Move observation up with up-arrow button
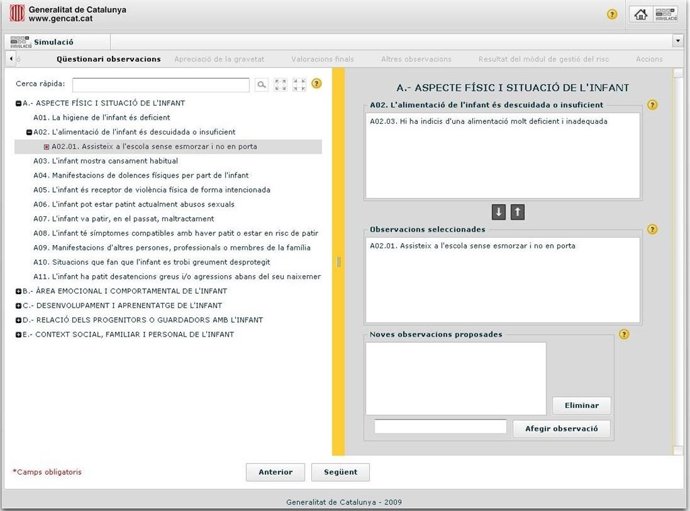Viewport: 690px width, 511px height. (517, 211)
